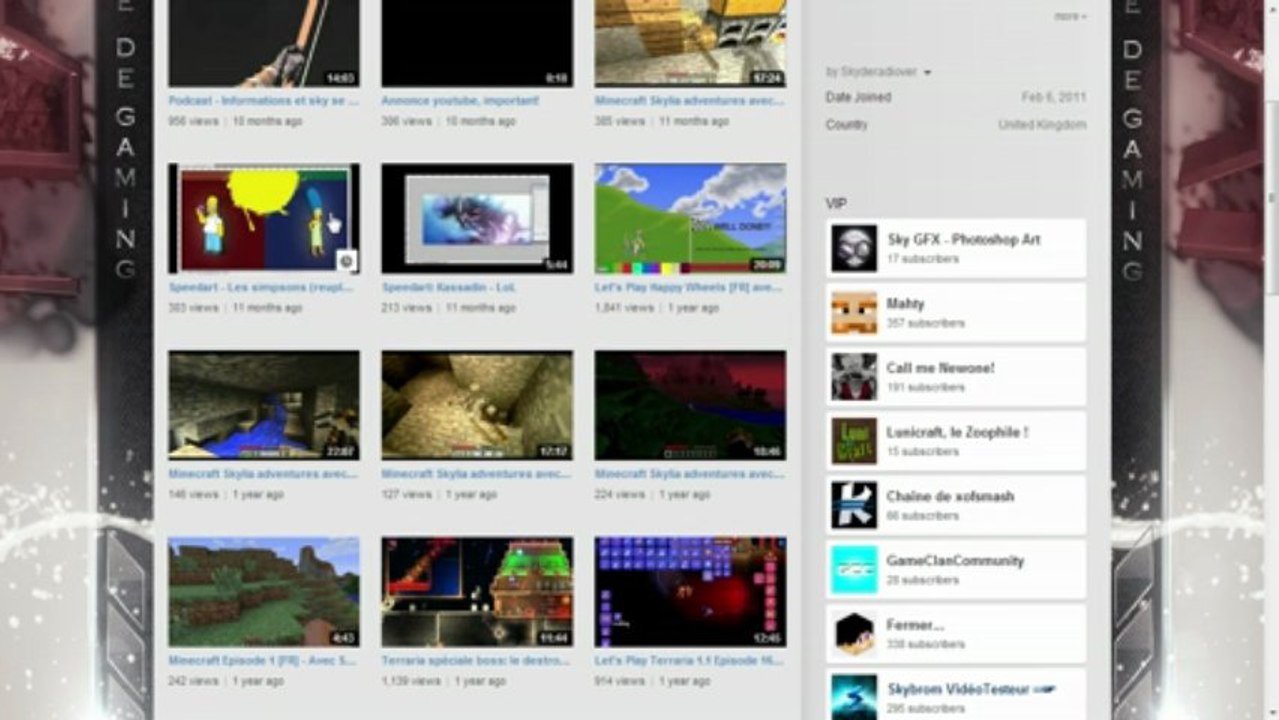This screenshot has width=1279, height=720.
Task: Open 'Speedart - Les simpsons' video title
Action: pos(263,287)
